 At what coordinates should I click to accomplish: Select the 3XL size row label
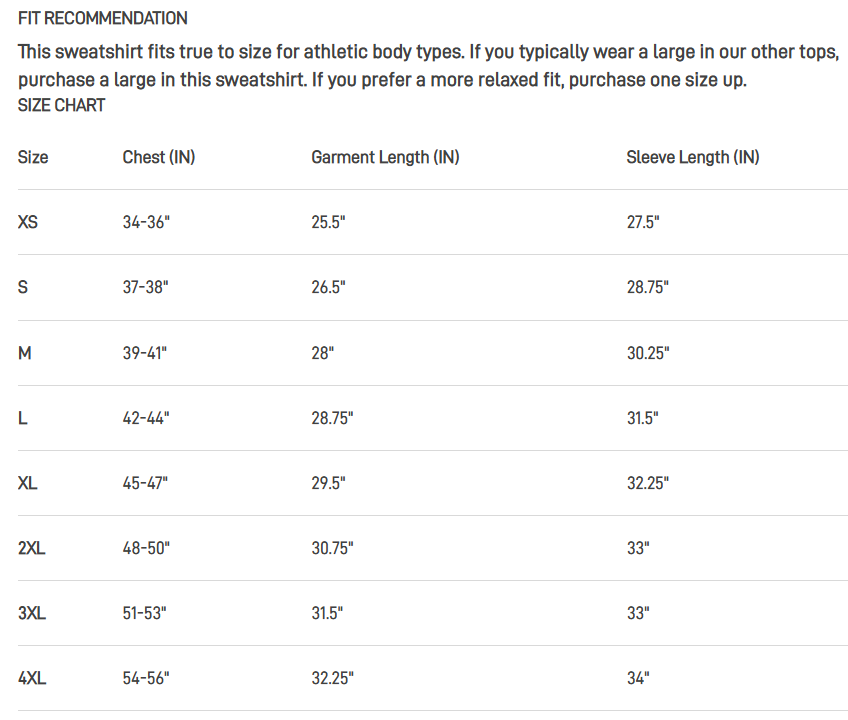[x=32, y=613]
